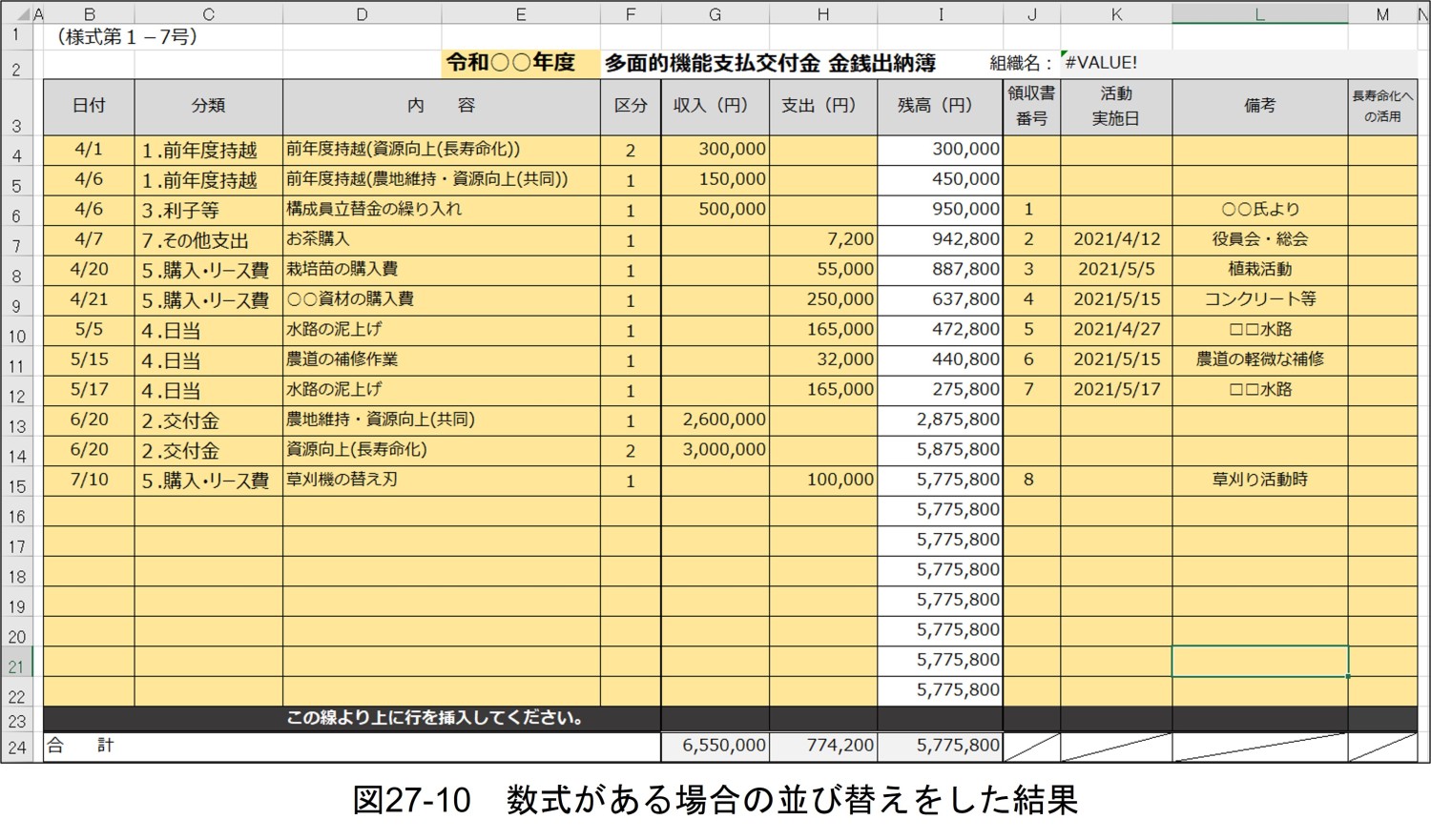The height and width of the screenshot is (840, 1431).
Task: Select column G header
Action: tap(715, 15)
